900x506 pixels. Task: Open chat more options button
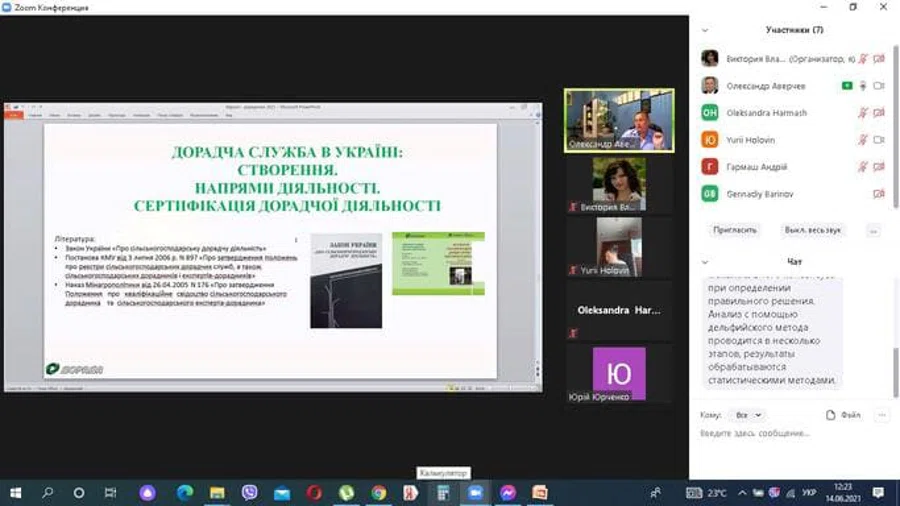coord(881,415)
